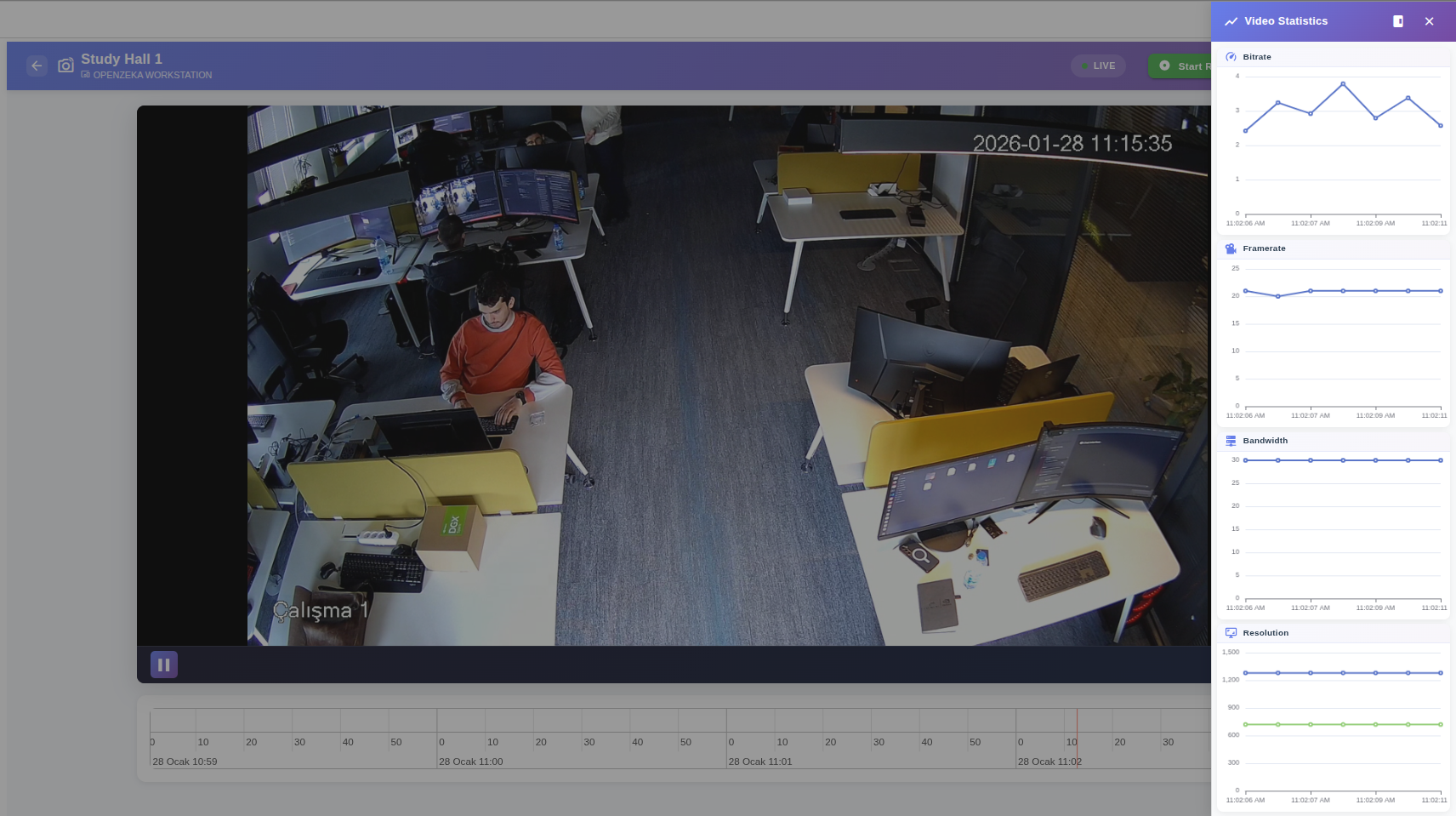
Task: Click the Study Hall 1 title
Action: click(x=122, y=59)
